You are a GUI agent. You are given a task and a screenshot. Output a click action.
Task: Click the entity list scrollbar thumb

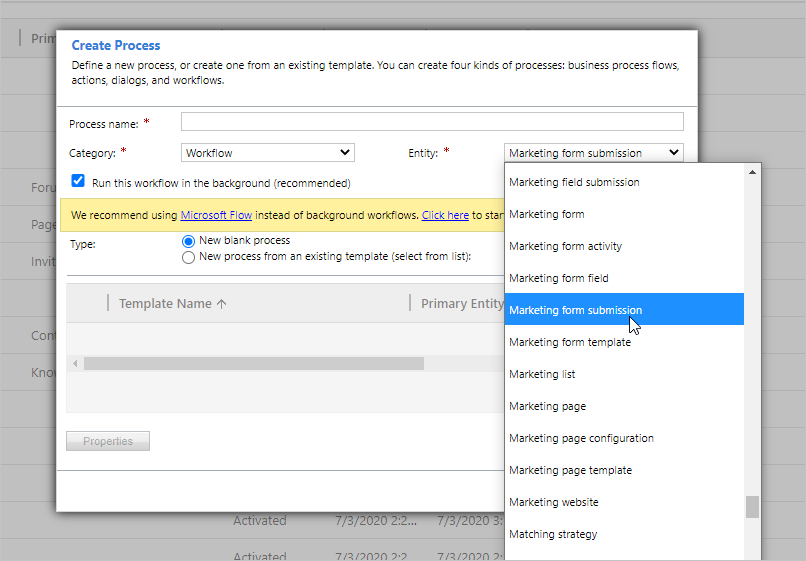[752, 507]
